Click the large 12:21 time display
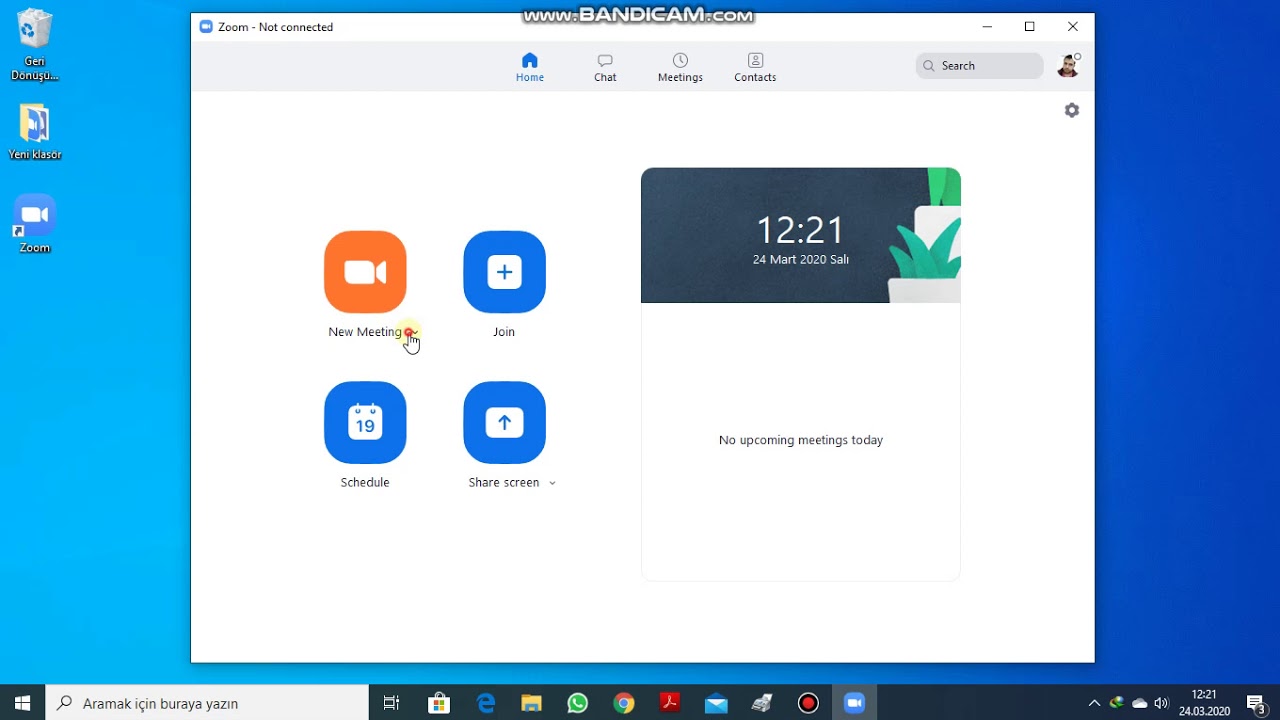1280x720 pixels. [x=801, y=231]
